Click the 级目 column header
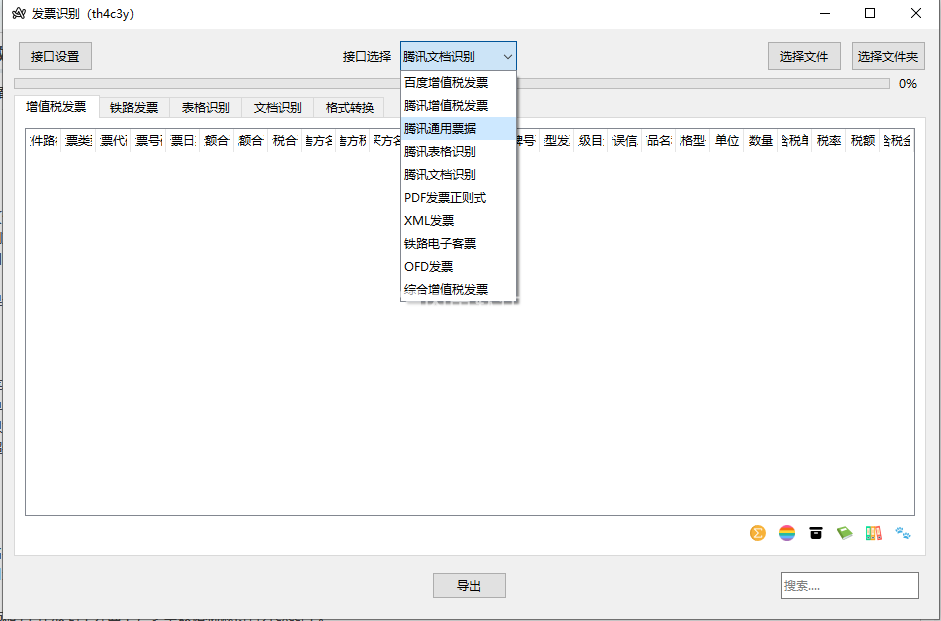The width and height of the screenshot is (941, 621). (x=591, y=140)
